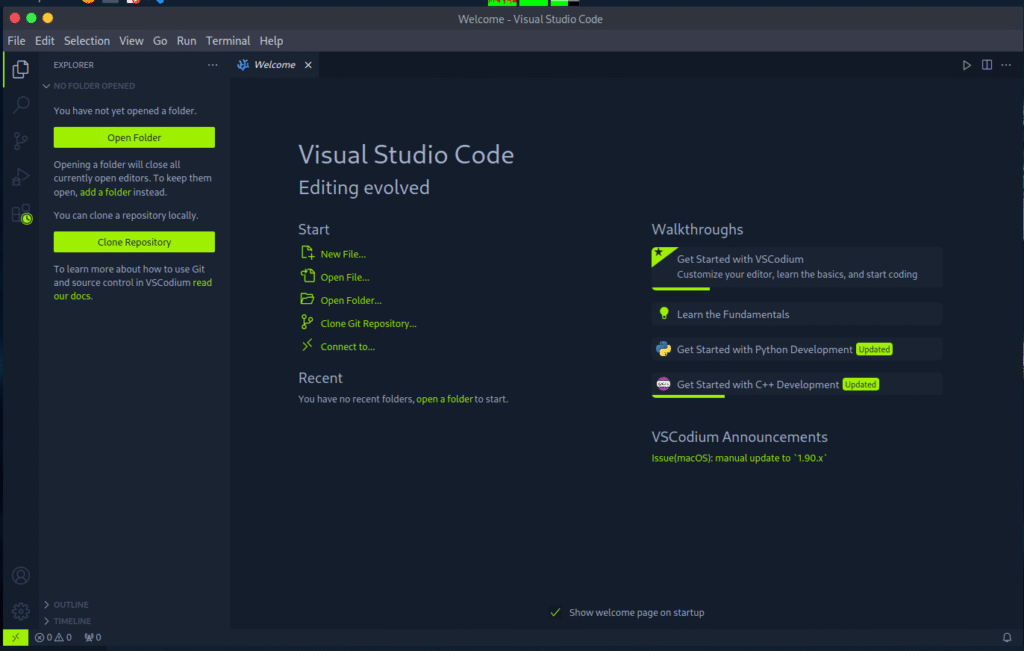This screenshot has width=1024, height=651.
Task: Open the Run and Debug icon
Action: coord(20,177)
